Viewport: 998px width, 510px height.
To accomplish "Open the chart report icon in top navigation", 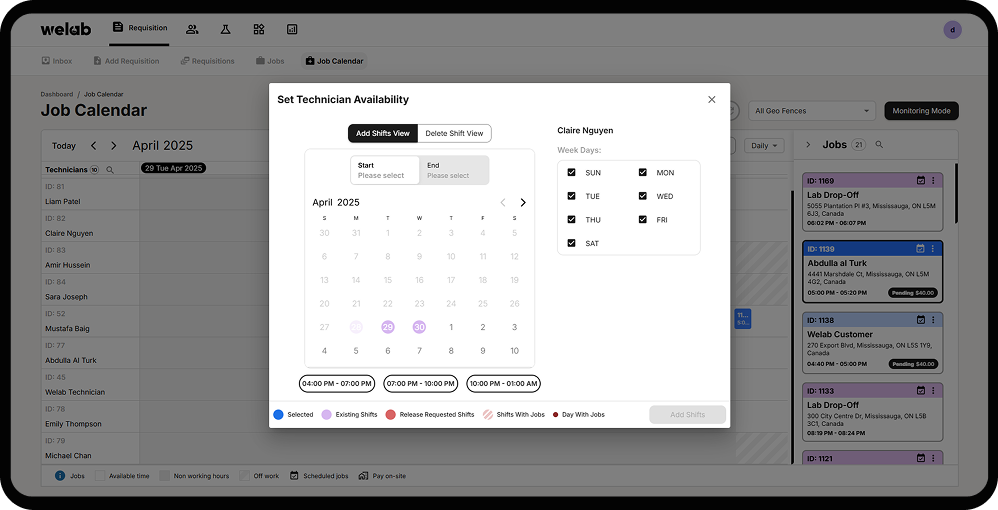I will click(292, 29).
